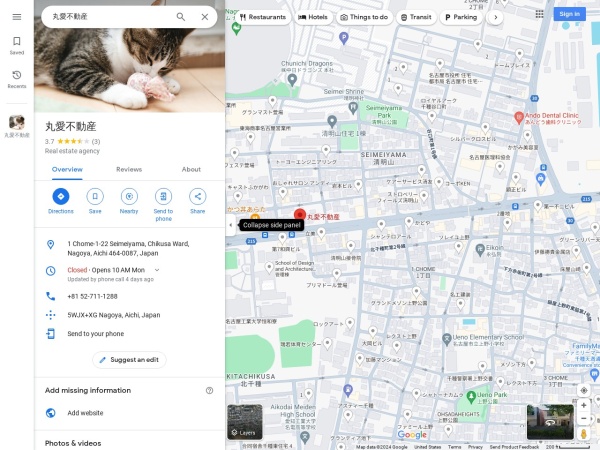Zoom out the map with minus
The image size is (600, 450).
pos(584,418)
